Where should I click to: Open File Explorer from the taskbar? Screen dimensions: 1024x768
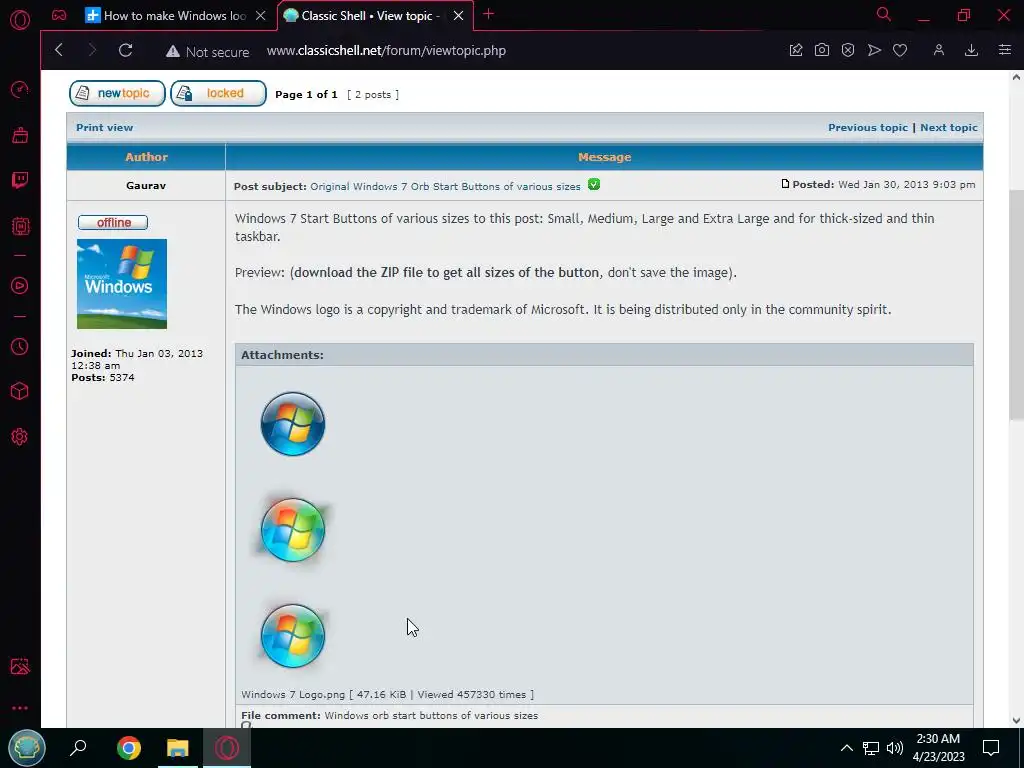click(178, 748)
